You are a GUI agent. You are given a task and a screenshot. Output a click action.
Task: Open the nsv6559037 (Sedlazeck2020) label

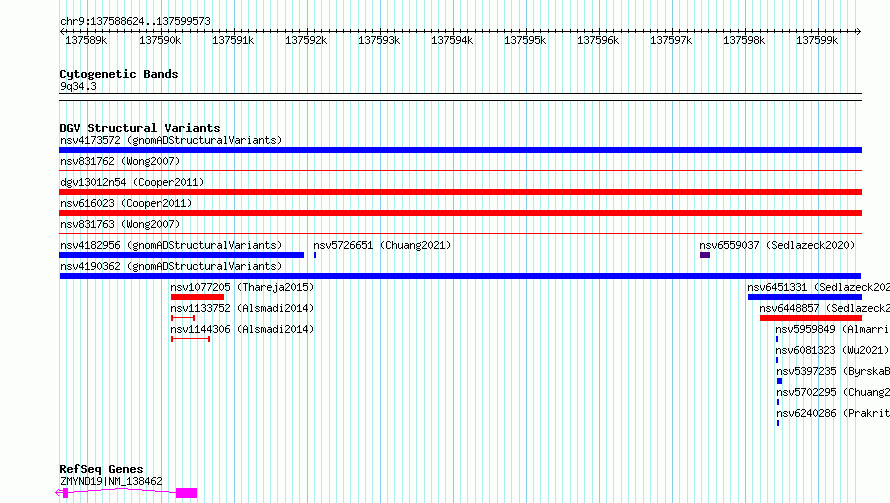pos(777,245)
